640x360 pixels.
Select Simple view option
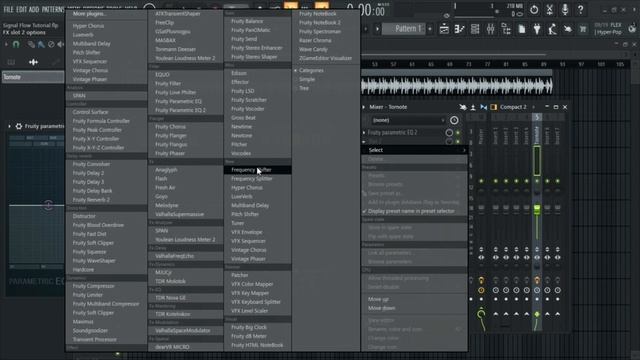point(307,79)
